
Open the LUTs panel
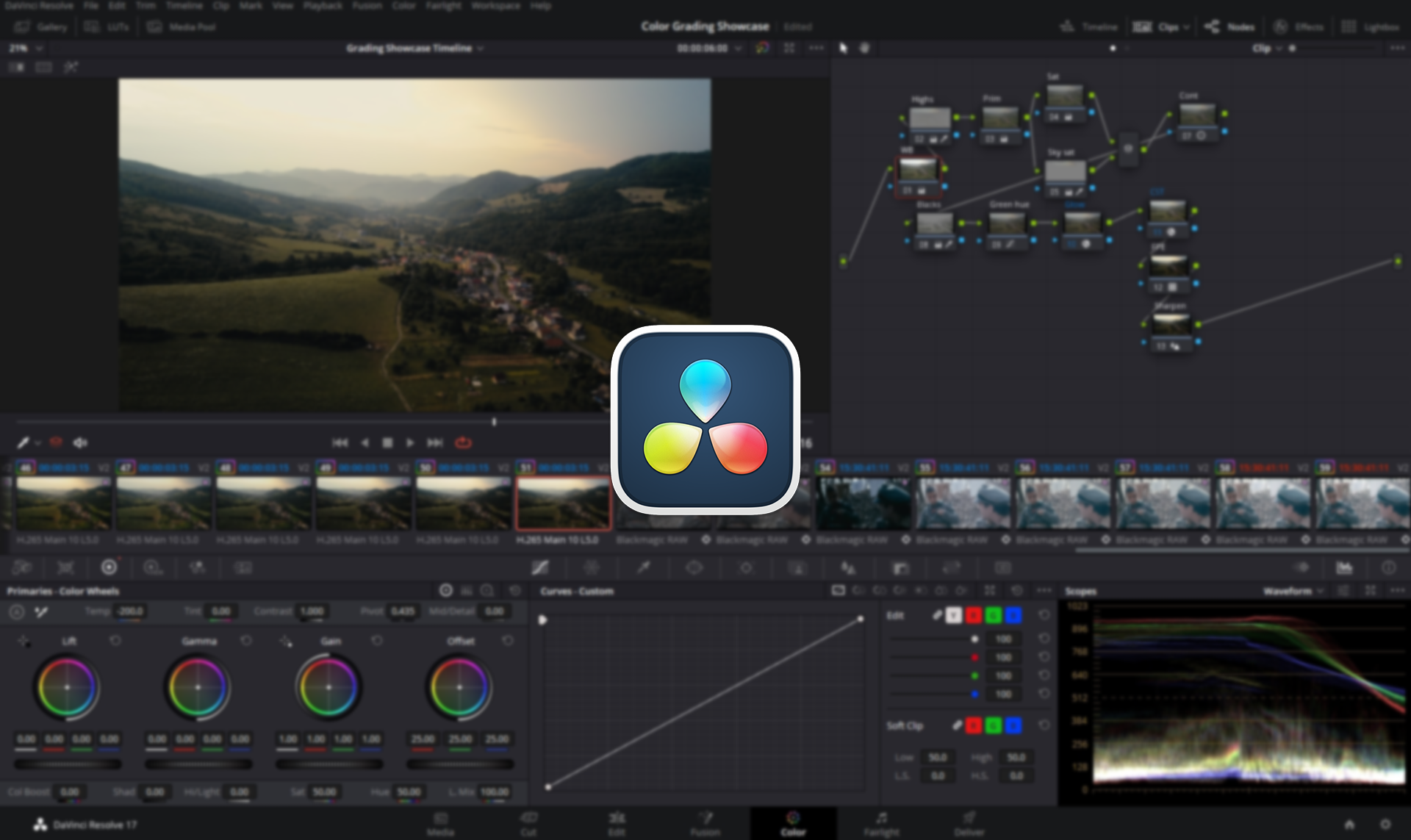(107, 27)
